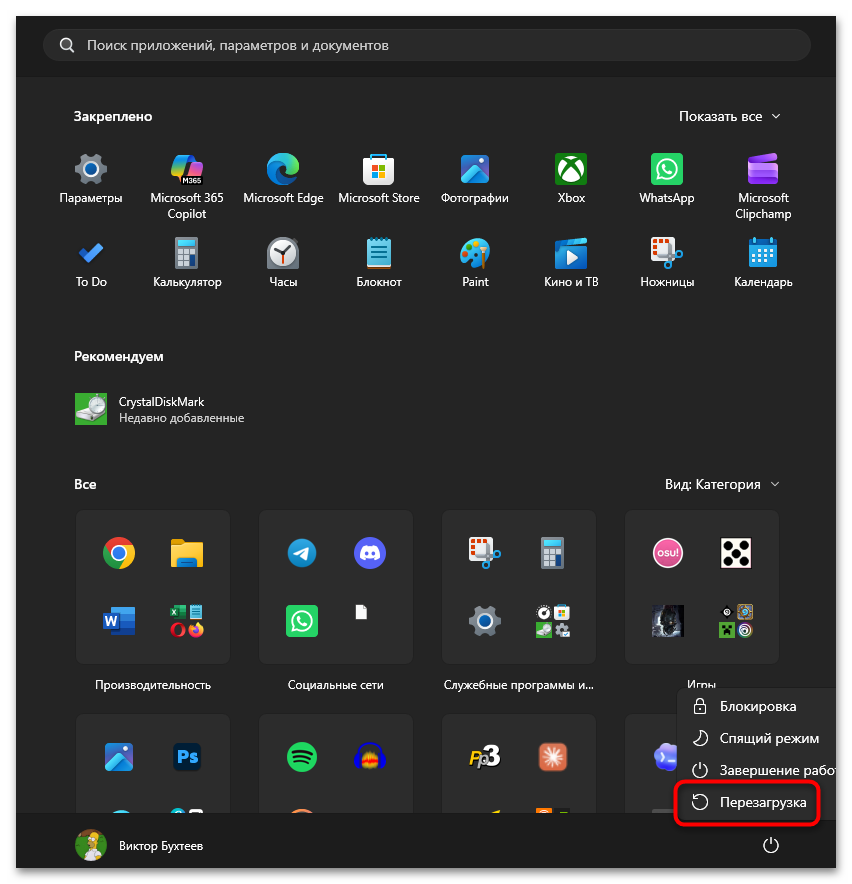Open orange starburst app icon
The width and height of the screenshot is (852, 884).
coord(552,757)
